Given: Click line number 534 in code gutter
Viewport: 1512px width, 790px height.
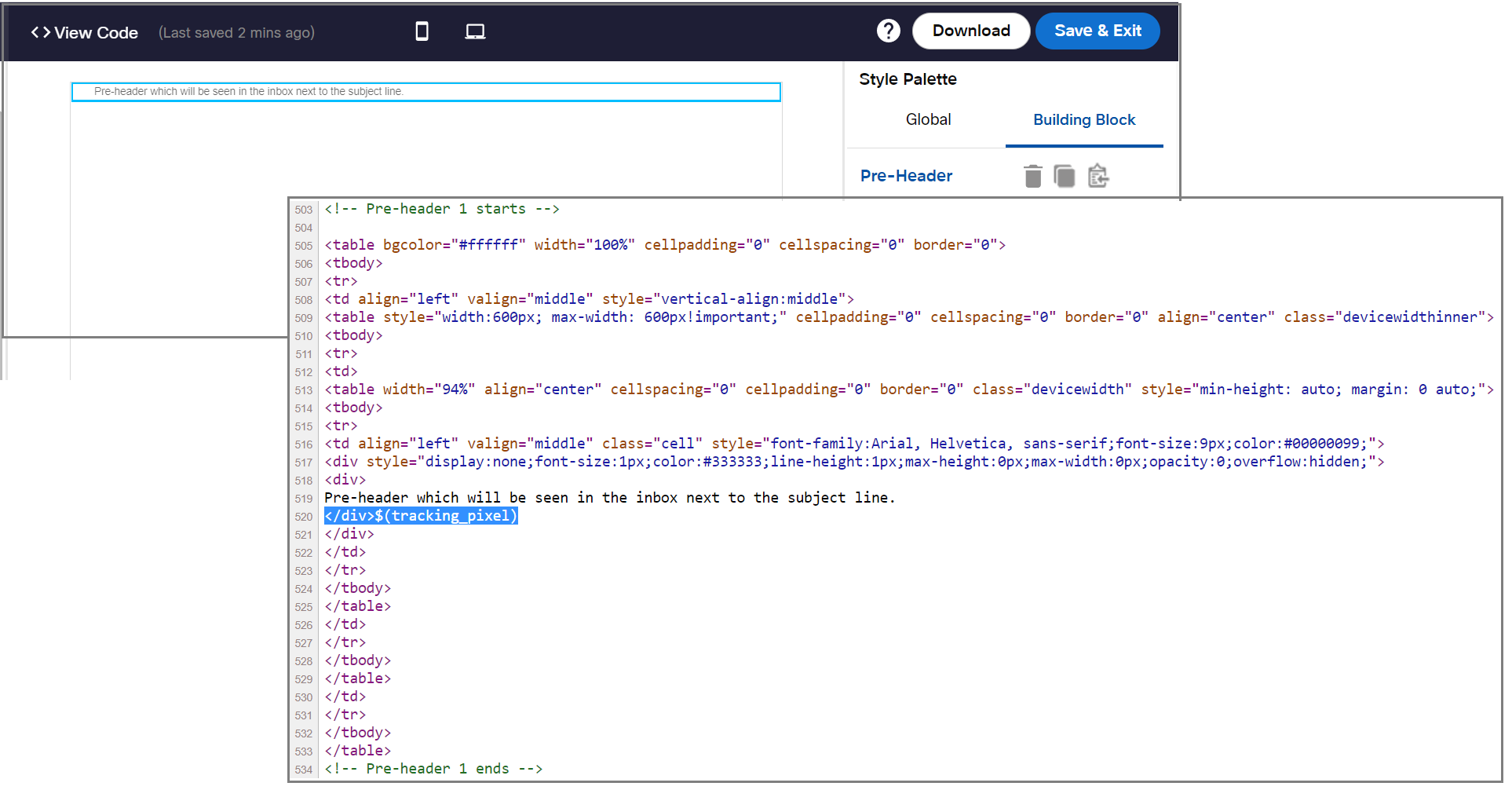Looking at the screenshot, I should tap(304, 770).
